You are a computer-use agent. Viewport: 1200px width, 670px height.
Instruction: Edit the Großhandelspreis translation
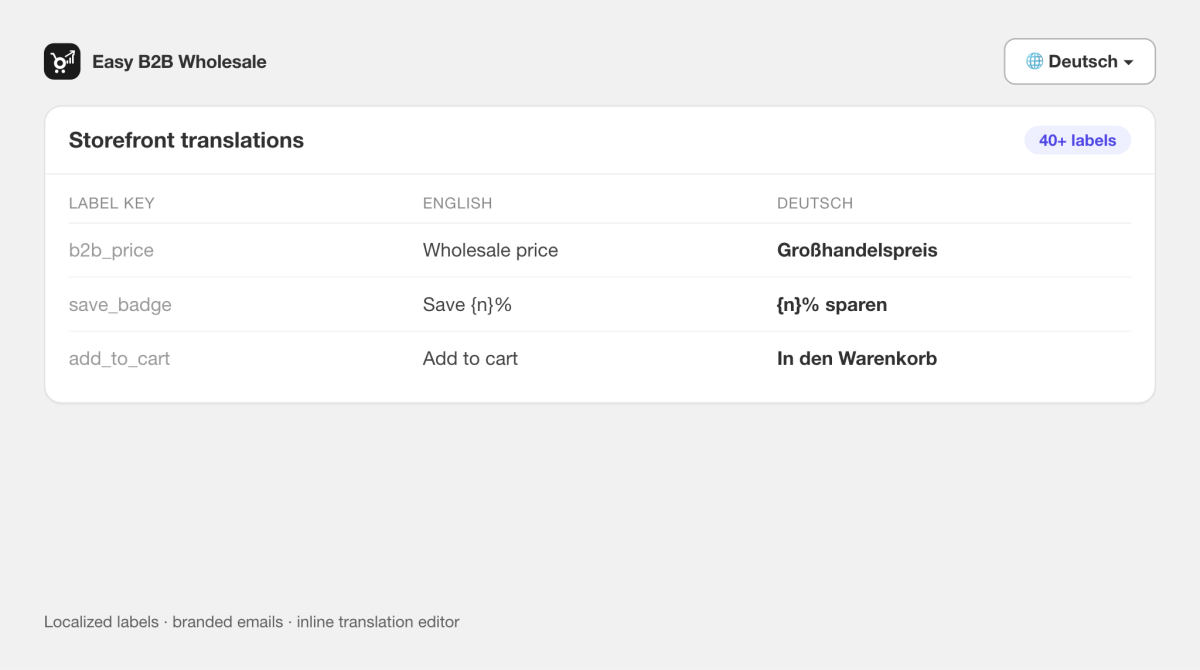click(857, 250)
